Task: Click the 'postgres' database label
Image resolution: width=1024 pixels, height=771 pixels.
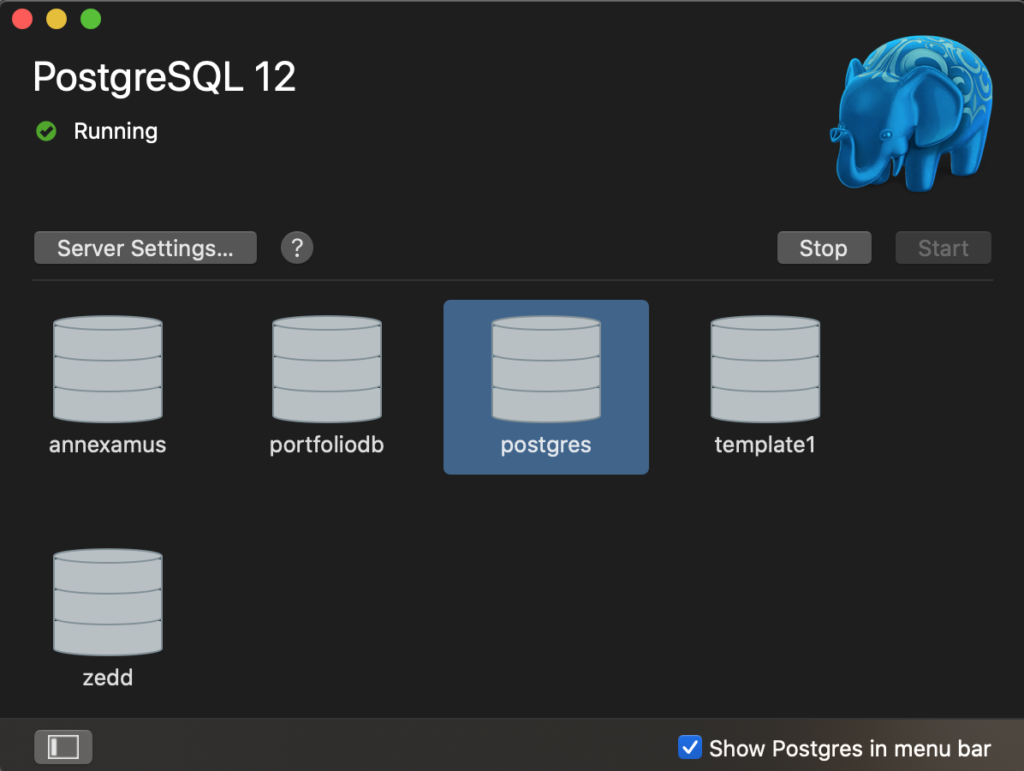Action: [x=546, y=445]
